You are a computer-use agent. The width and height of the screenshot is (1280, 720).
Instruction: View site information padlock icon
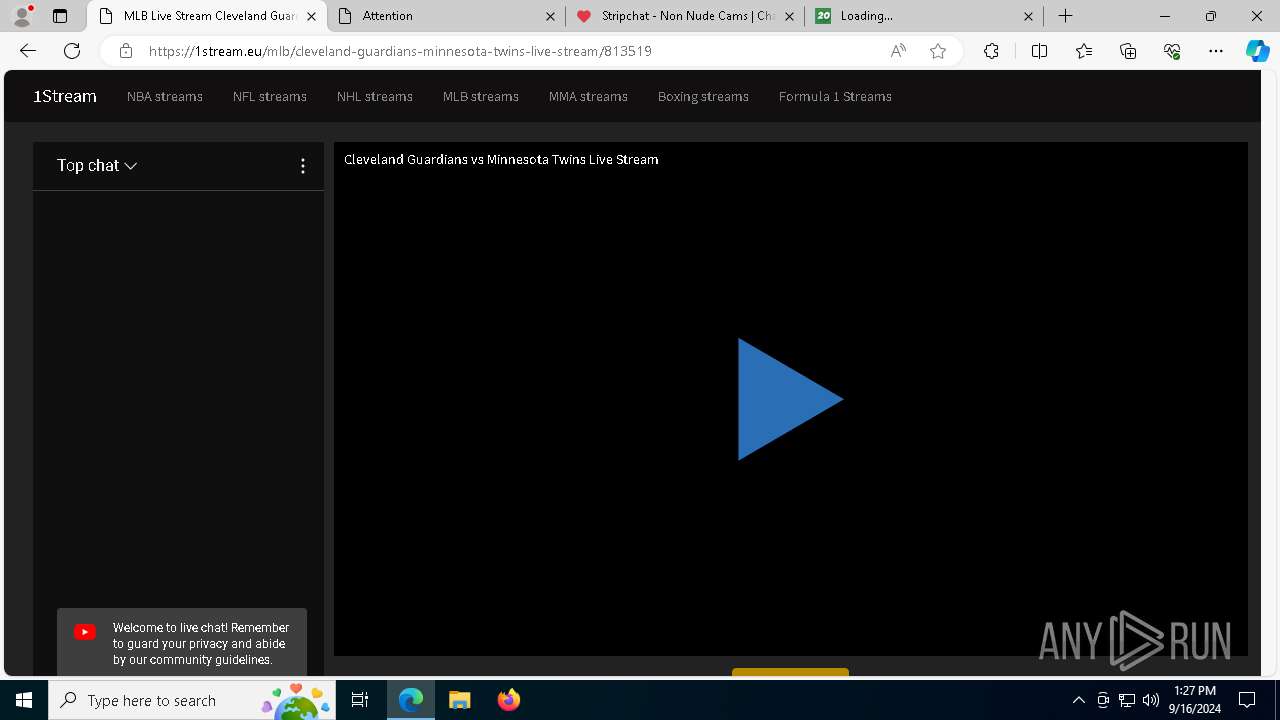point(125,51)
